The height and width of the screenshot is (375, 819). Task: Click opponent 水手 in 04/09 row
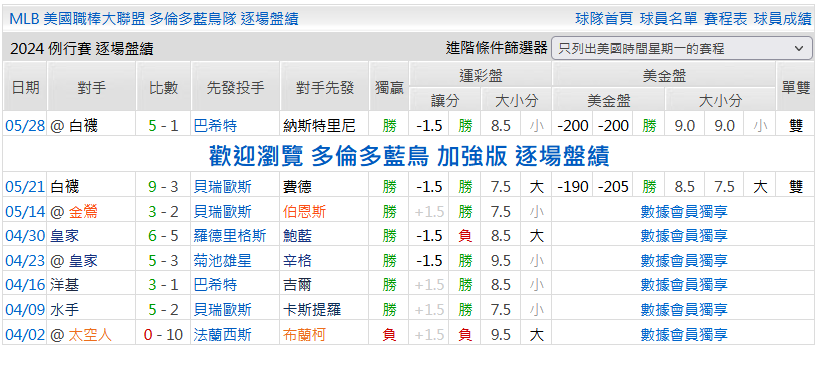[x=65, y=310]
